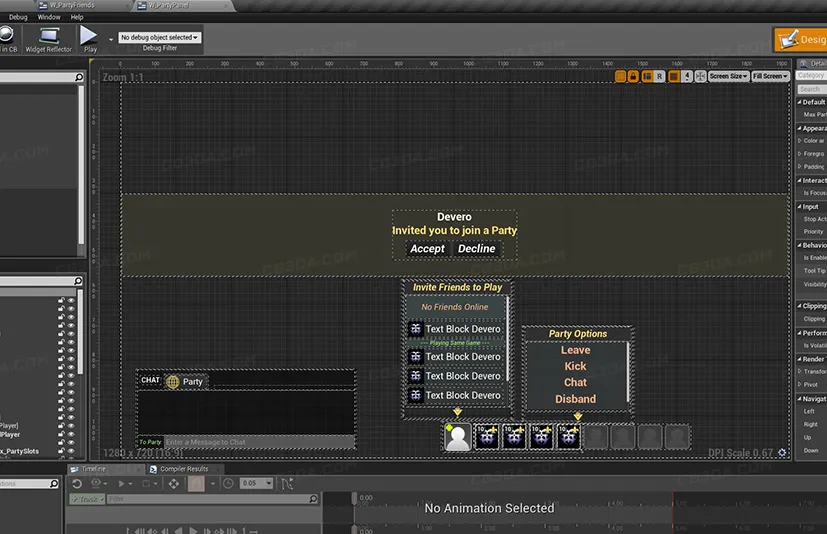Open the Play options dropdown arrow

(111, 40)
